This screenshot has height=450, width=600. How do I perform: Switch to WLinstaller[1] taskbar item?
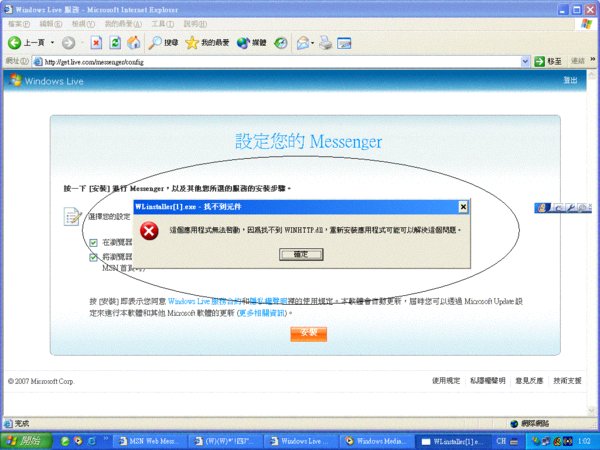(453, 441)
